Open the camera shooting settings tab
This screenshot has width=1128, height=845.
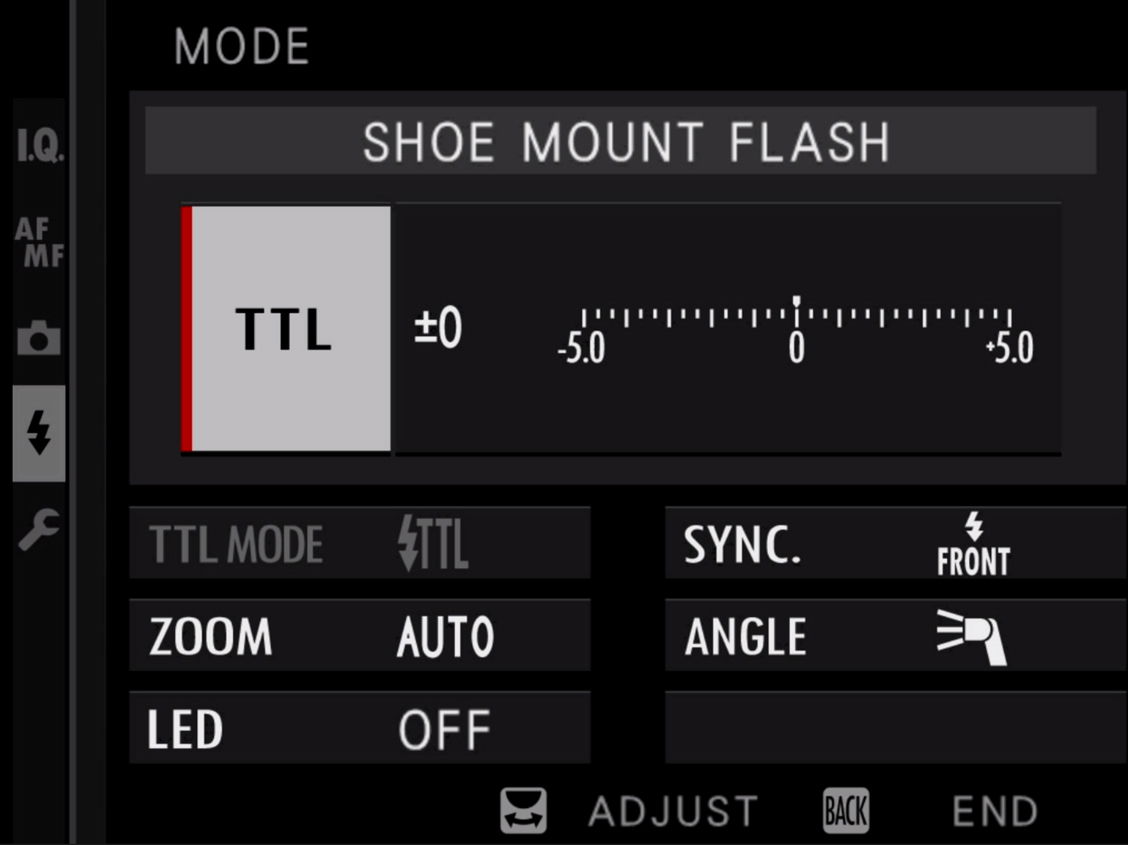click(40, 339)
